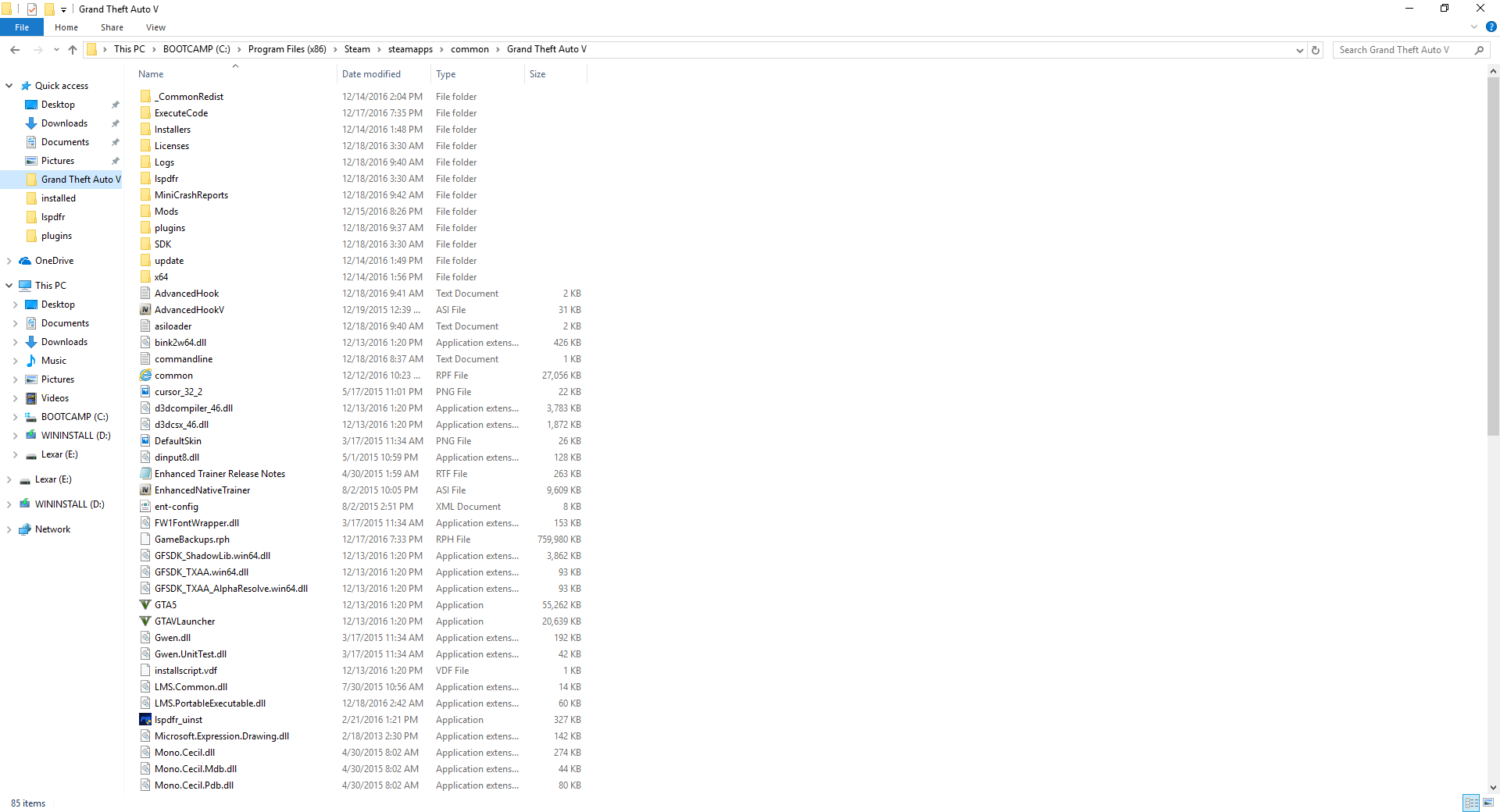Select Pictures under Quick access
This screenshot has width=1500, height=812.
click(x=58, y=161)
